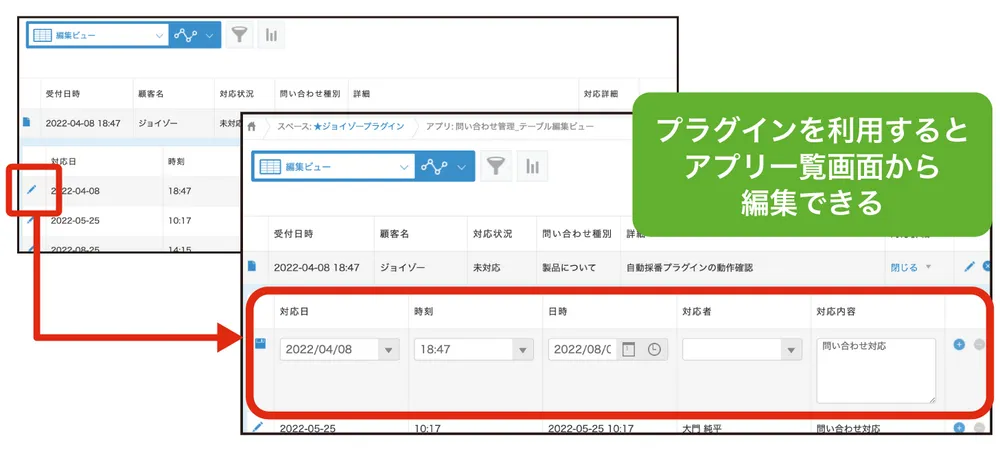Click the 受付日時 column header in the front window

point(293,233)
